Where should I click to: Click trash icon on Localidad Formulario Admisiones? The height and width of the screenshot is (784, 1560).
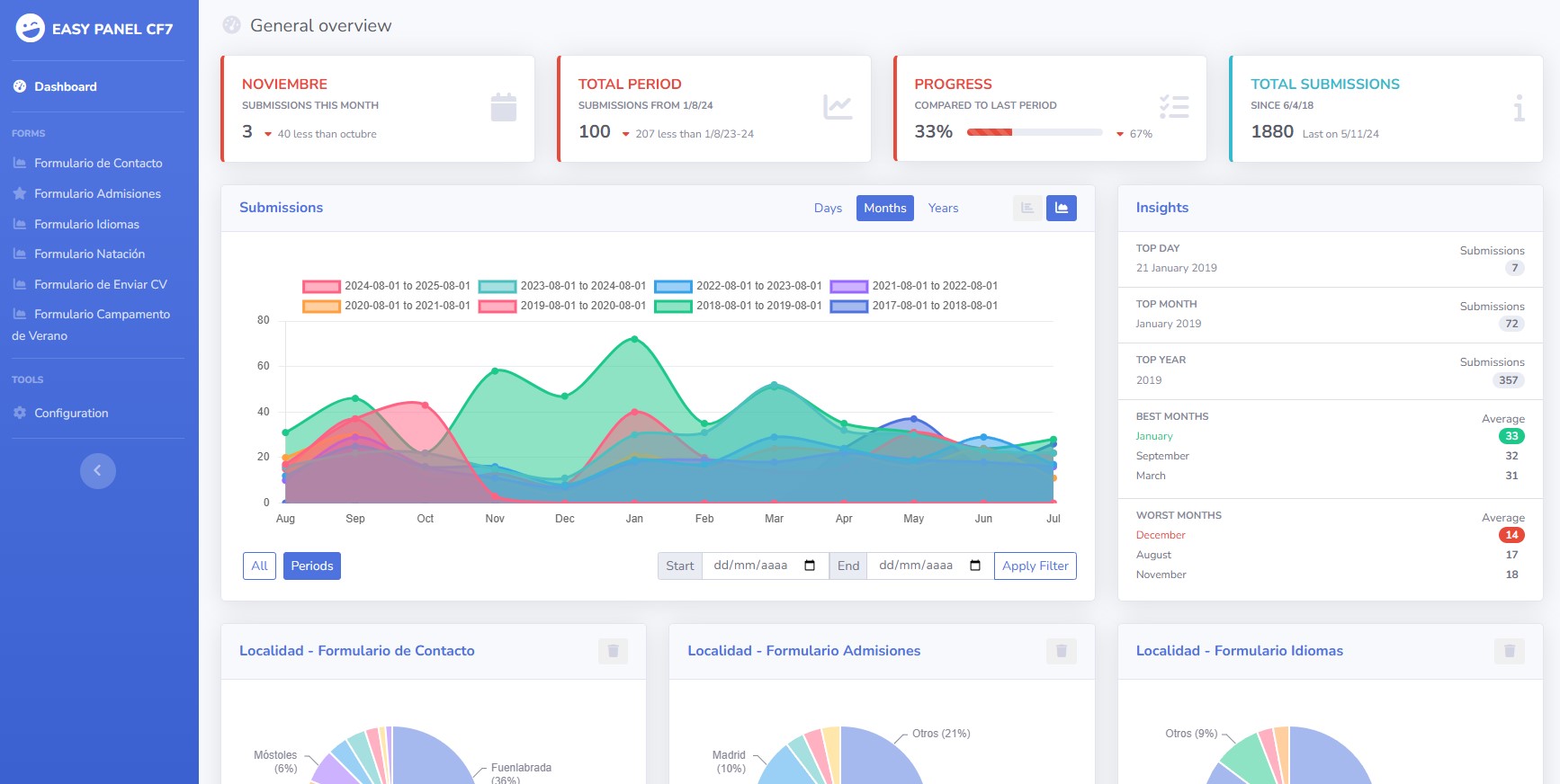[1061, 651]
